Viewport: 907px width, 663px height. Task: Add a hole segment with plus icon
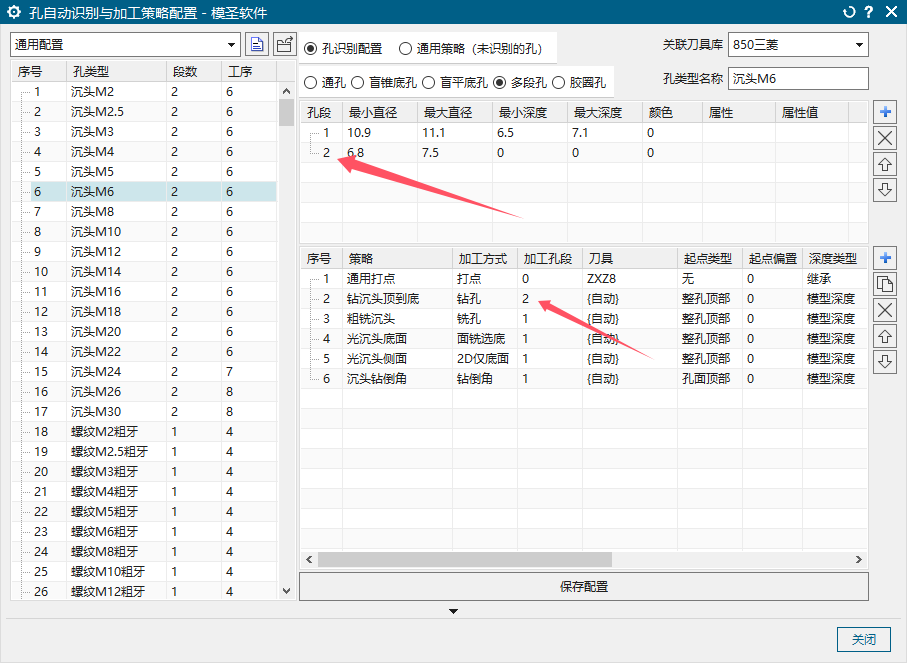(885, 112)
